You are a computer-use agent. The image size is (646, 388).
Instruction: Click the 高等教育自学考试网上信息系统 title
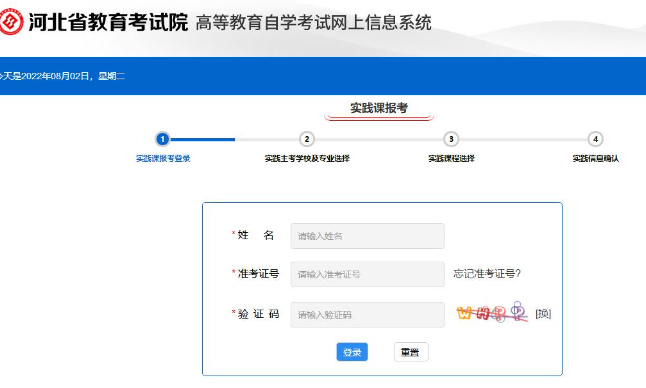[314, 23]
